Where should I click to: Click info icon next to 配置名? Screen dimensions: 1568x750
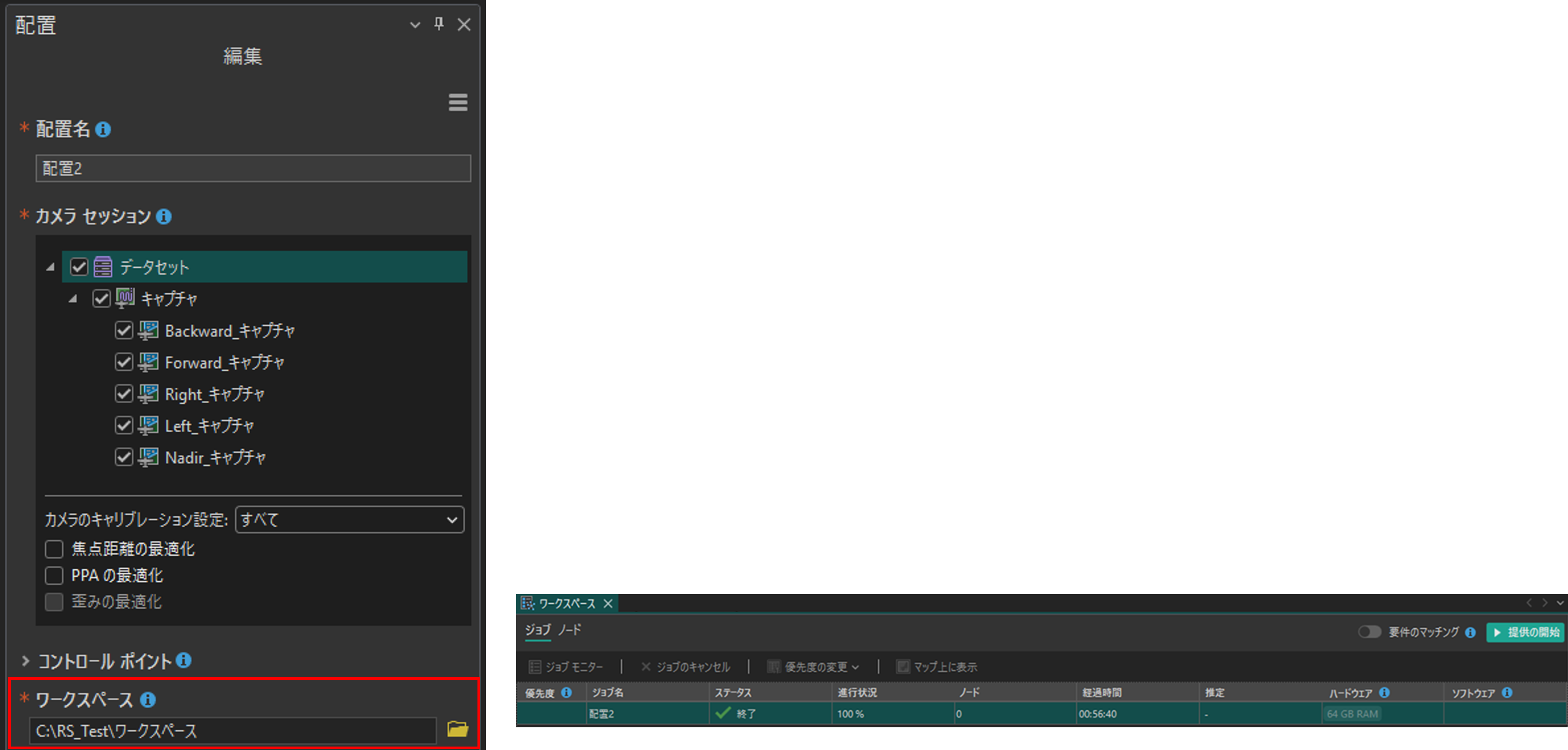tap(103, 130)
